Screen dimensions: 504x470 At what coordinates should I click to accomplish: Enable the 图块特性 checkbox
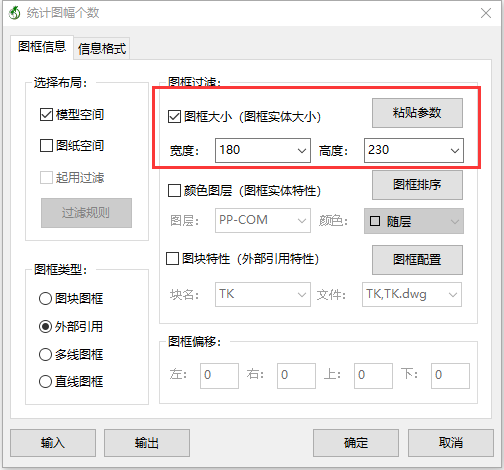pos(172,258)
